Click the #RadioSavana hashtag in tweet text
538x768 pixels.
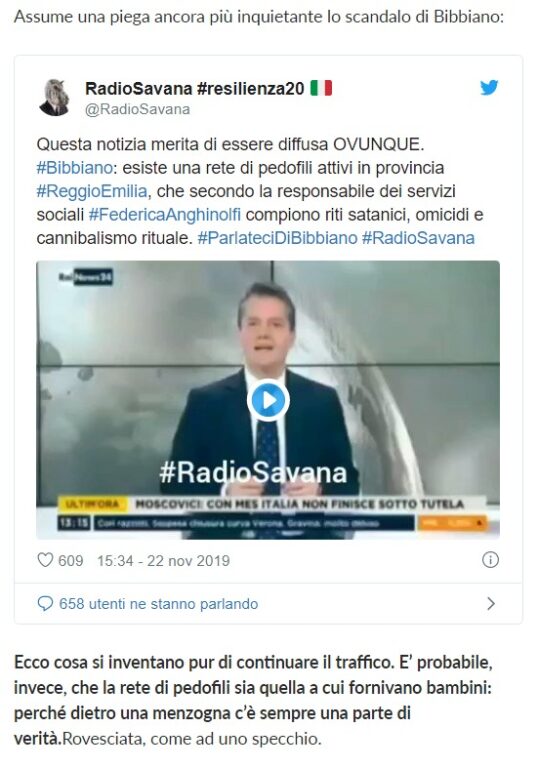pyautogui.click(x=418, y=238)
